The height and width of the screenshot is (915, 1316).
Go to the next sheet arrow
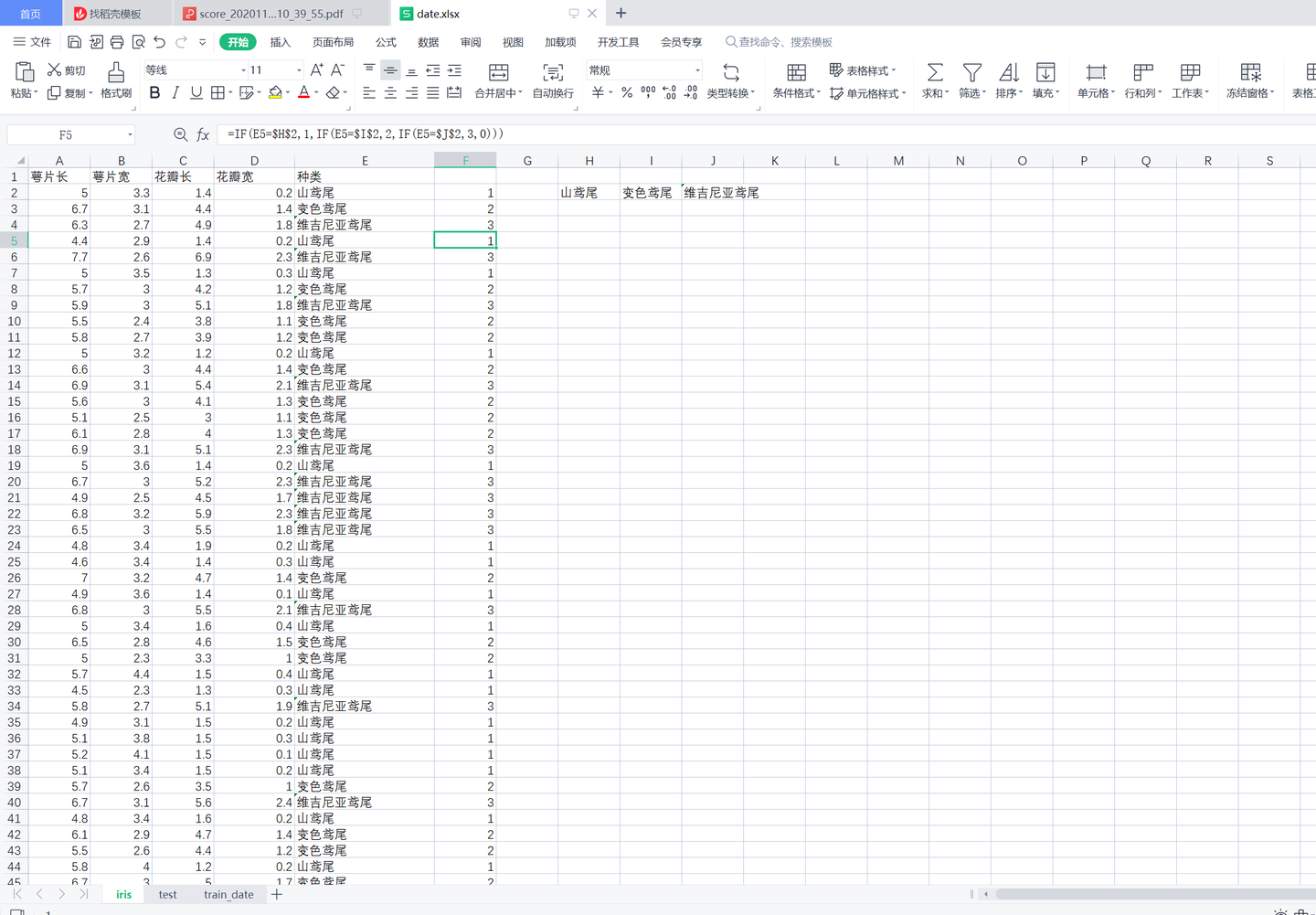61,894
